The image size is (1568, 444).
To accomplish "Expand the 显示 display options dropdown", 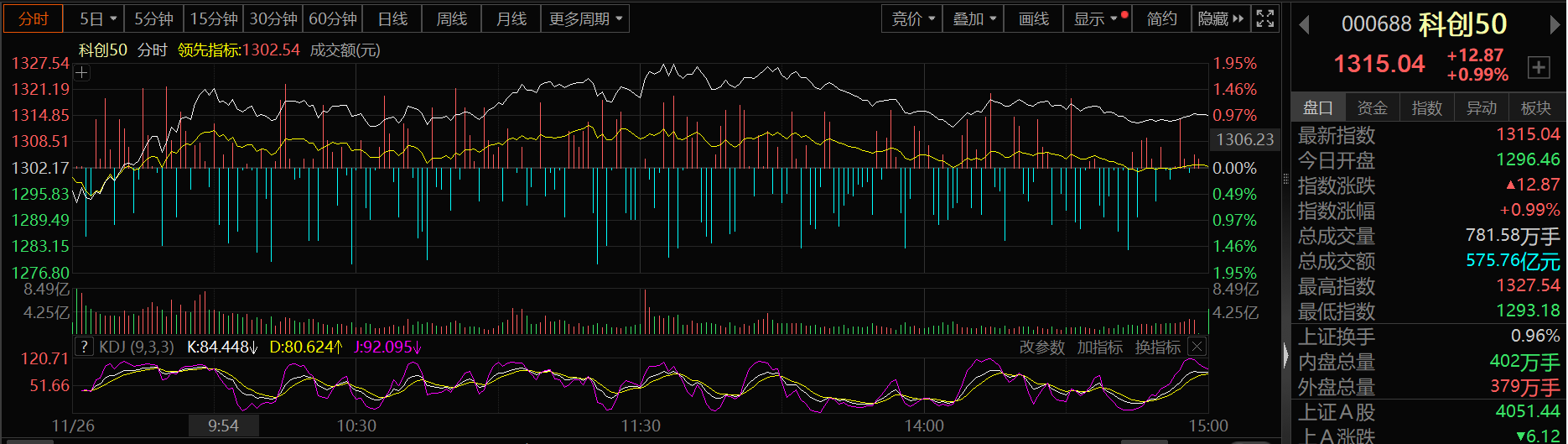I will (1095, 18).
